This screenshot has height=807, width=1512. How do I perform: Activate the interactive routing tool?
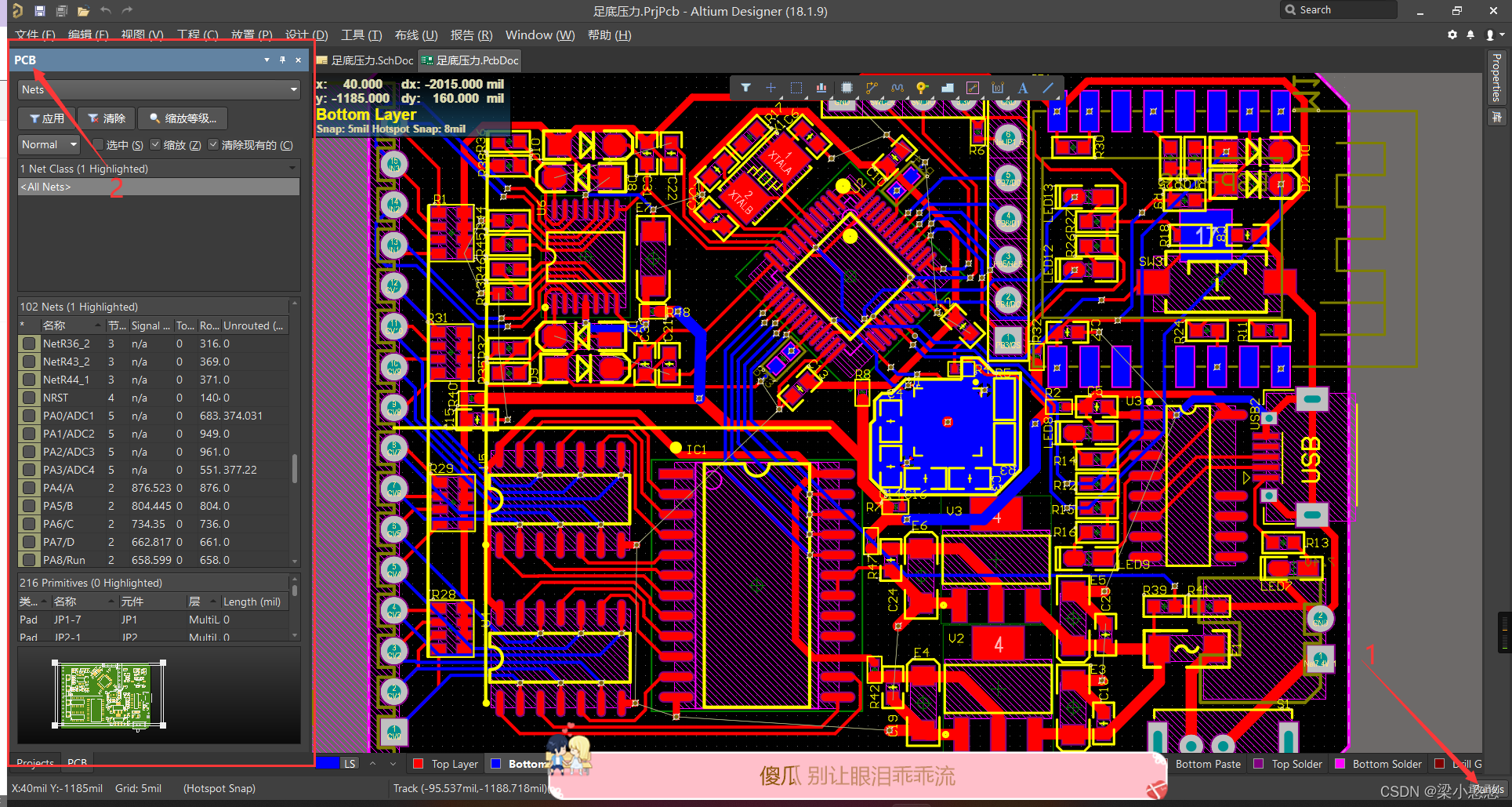872,88
